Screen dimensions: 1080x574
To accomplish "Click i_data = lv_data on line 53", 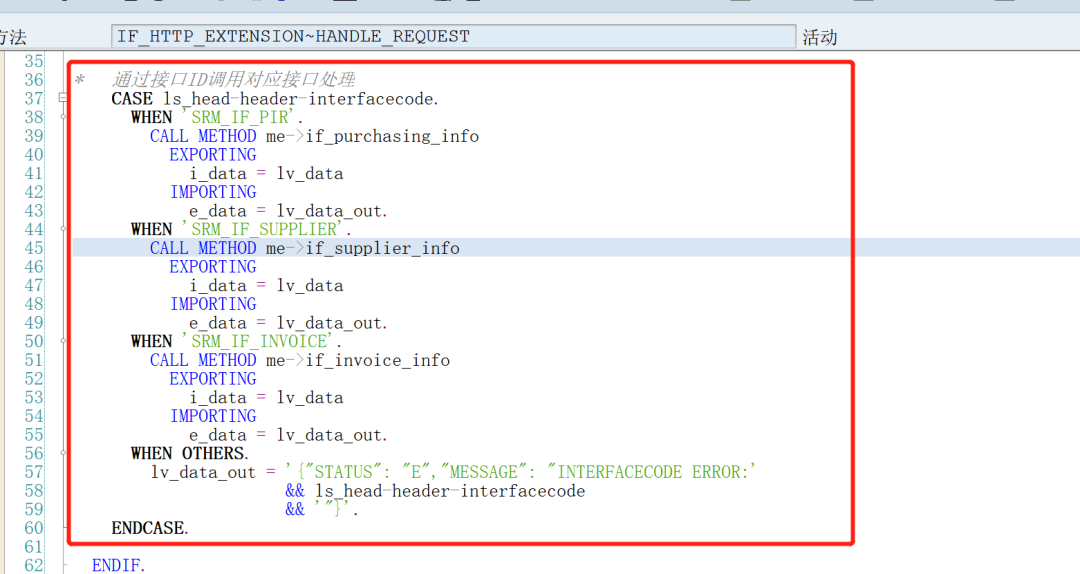I will (267, 398).
